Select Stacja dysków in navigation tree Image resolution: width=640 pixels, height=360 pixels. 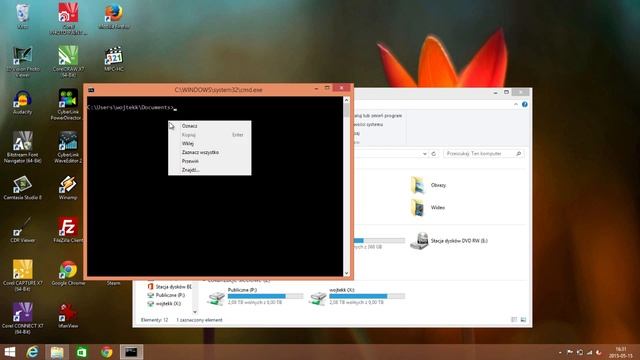point(169,287)
